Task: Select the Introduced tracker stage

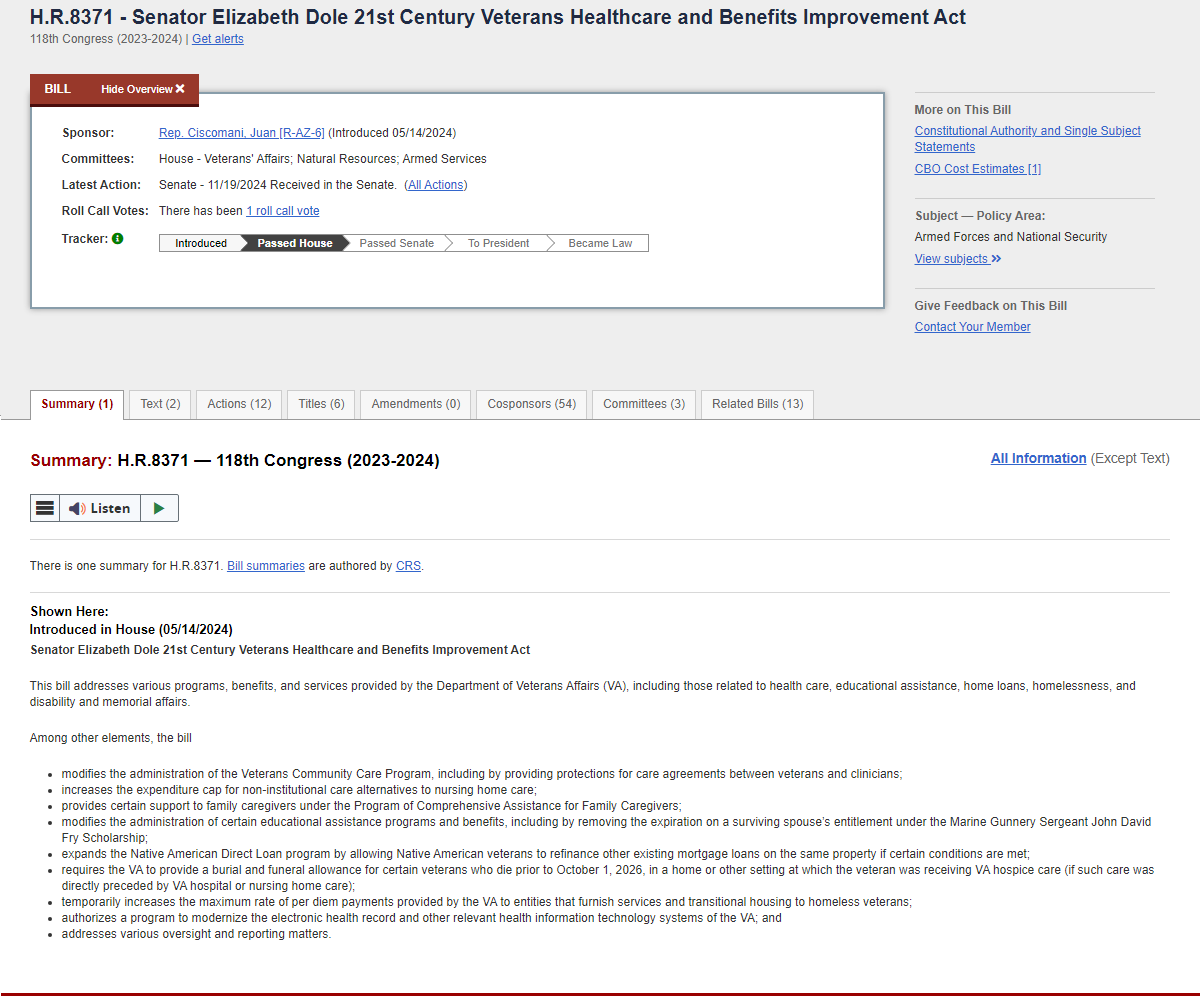Action: 200,243
